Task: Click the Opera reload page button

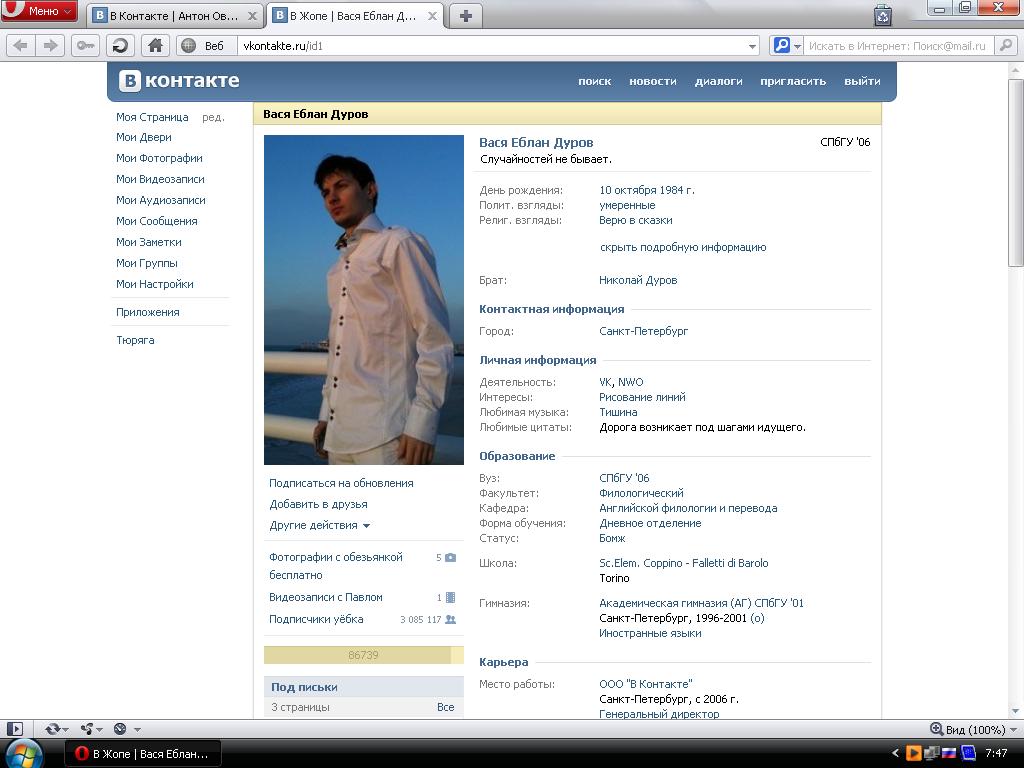Action: click(121, 45)
